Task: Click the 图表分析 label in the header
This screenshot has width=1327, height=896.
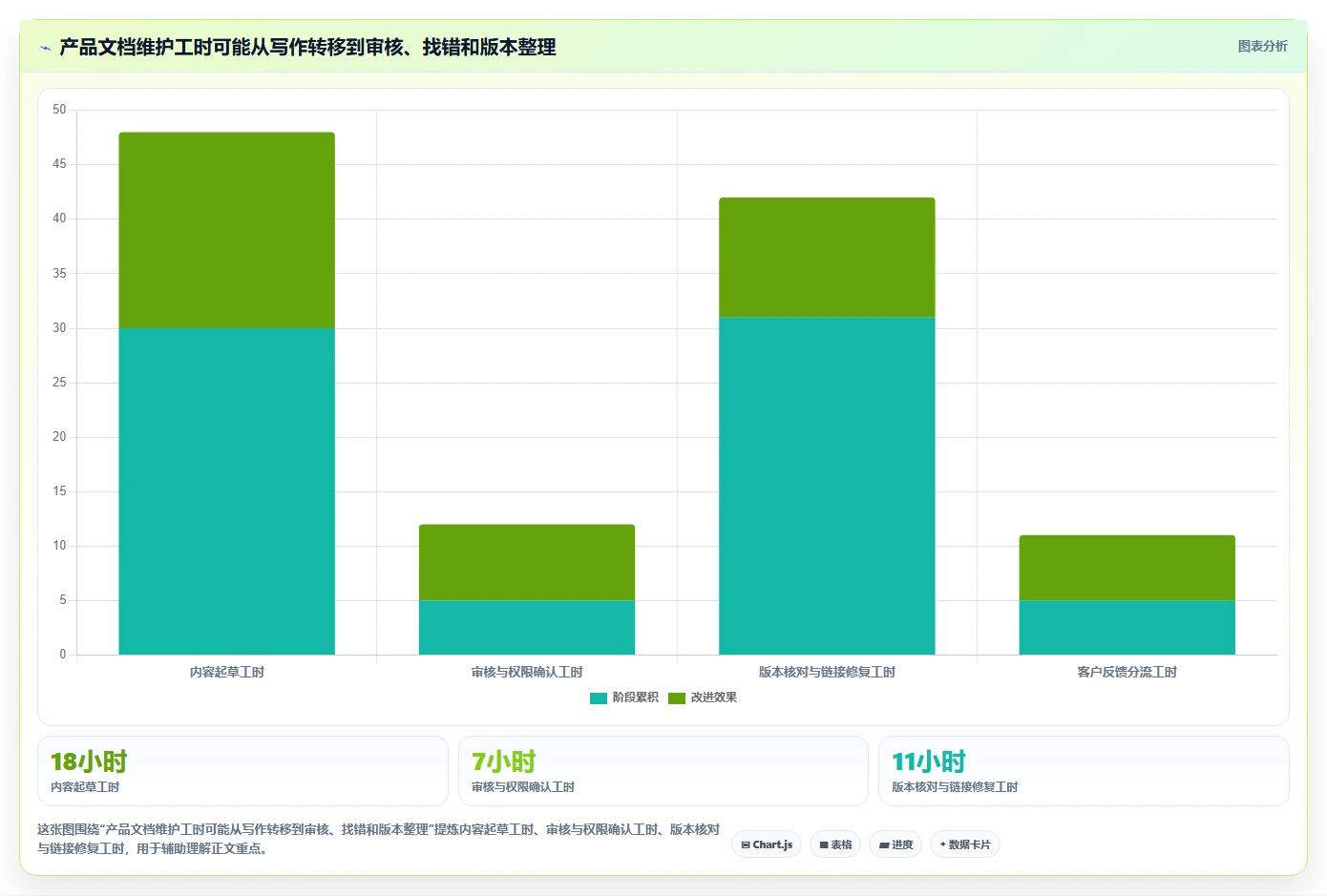Action: click(x=1262, y=46)
